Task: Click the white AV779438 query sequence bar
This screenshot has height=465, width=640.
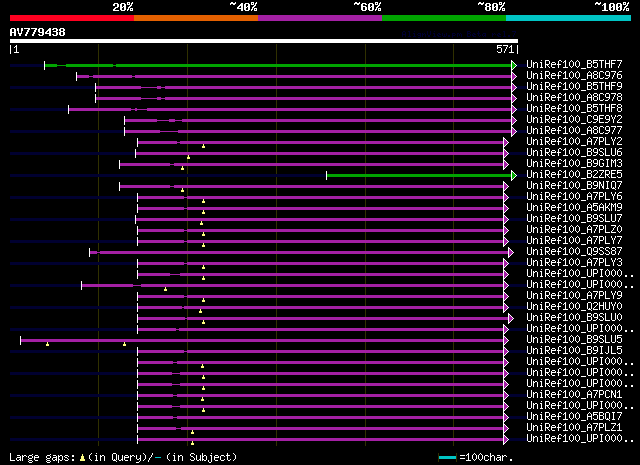Action: pyautogui.click(x=264, y=41)
